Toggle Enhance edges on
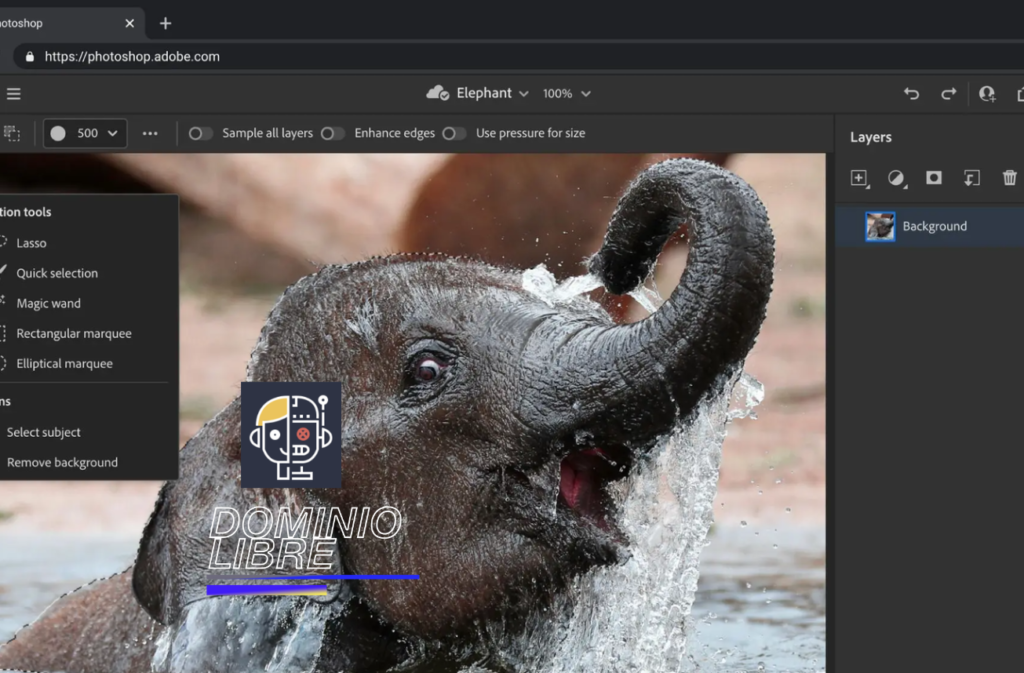The image size is (1024, 673). coord(333,132)
